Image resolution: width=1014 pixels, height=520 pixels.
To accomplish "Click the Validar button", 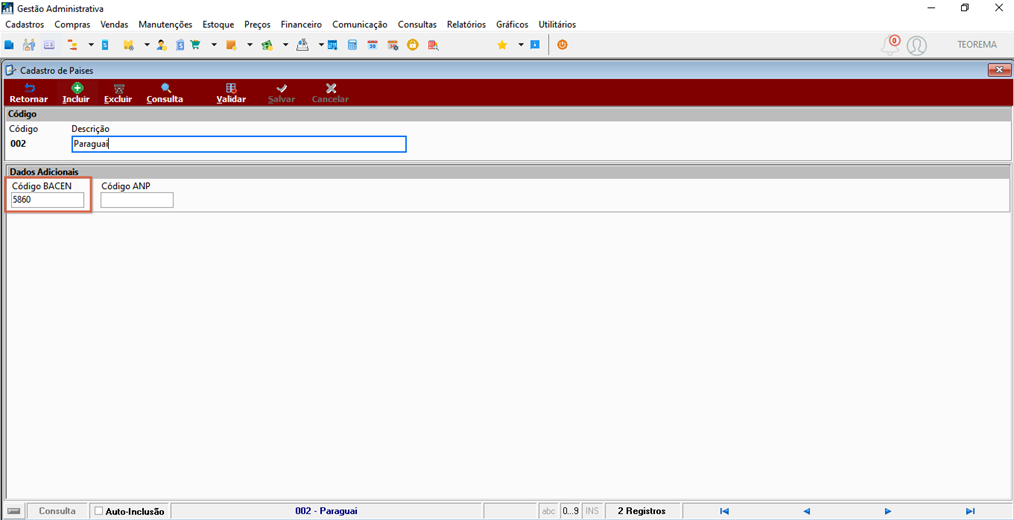I will (x=231, y=93).
